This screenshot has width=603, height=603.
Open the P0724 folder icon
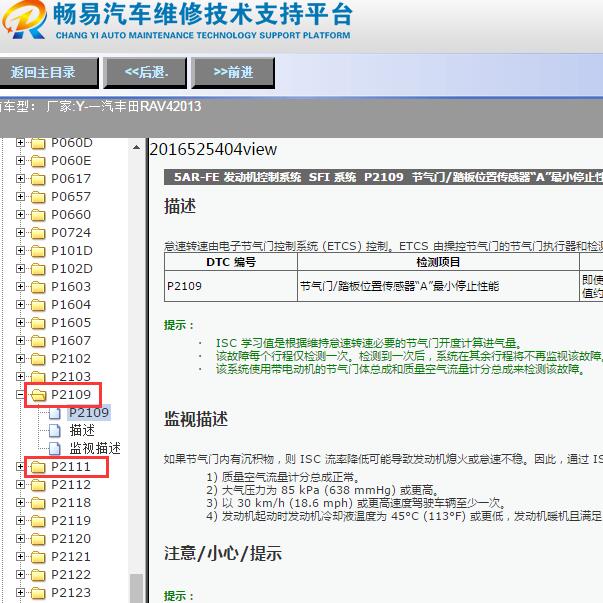(x=38, y=233)
